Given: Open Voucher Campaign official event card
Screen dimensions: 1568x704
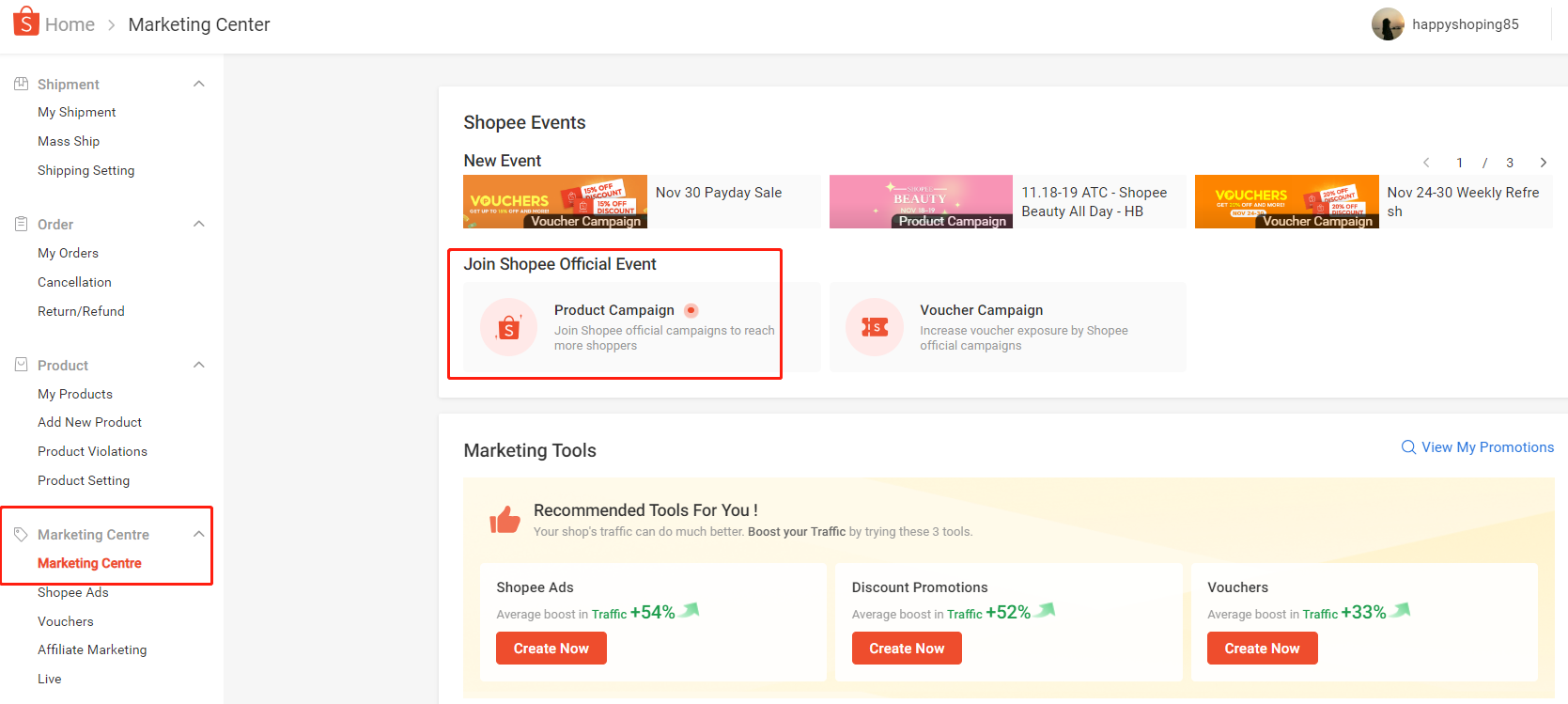Looking at the screenshot, I should point(1008,327).
